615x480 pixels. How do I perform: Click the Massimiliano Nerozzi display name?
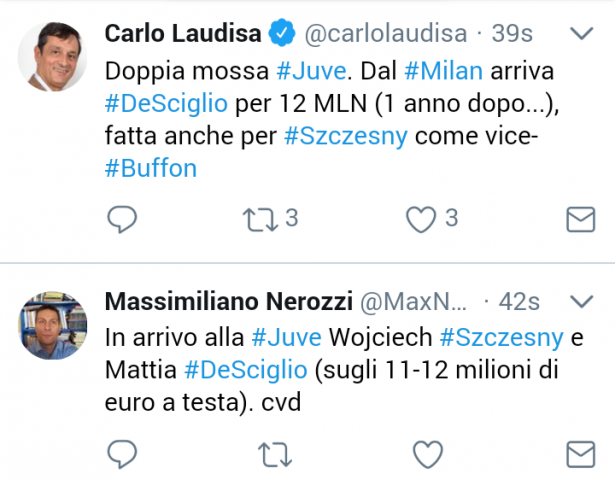(x=225, y=301)
